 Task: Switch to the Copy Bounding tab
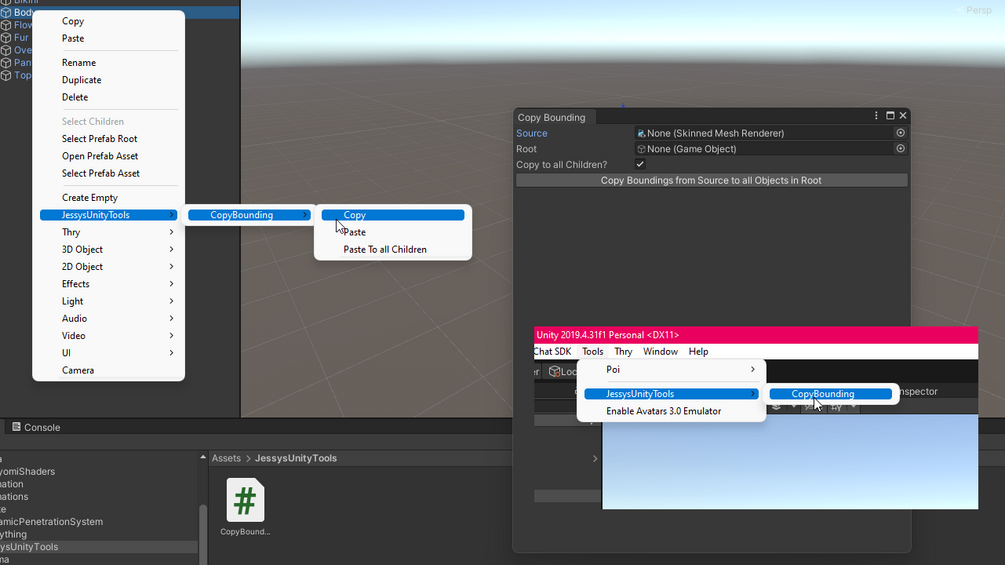551,117
